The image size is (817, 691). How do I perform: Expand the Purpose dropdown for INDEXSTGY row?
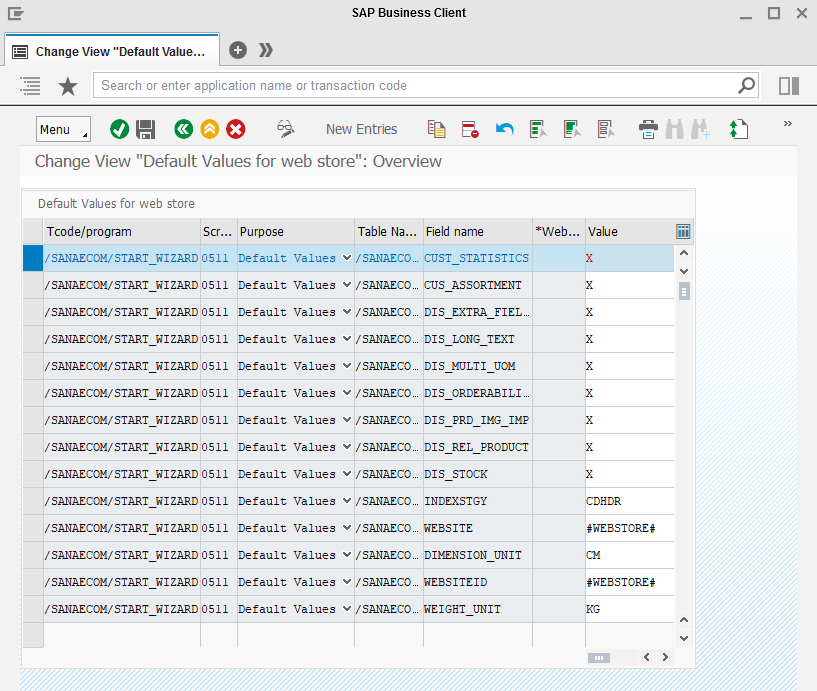(x=346, y=501)
